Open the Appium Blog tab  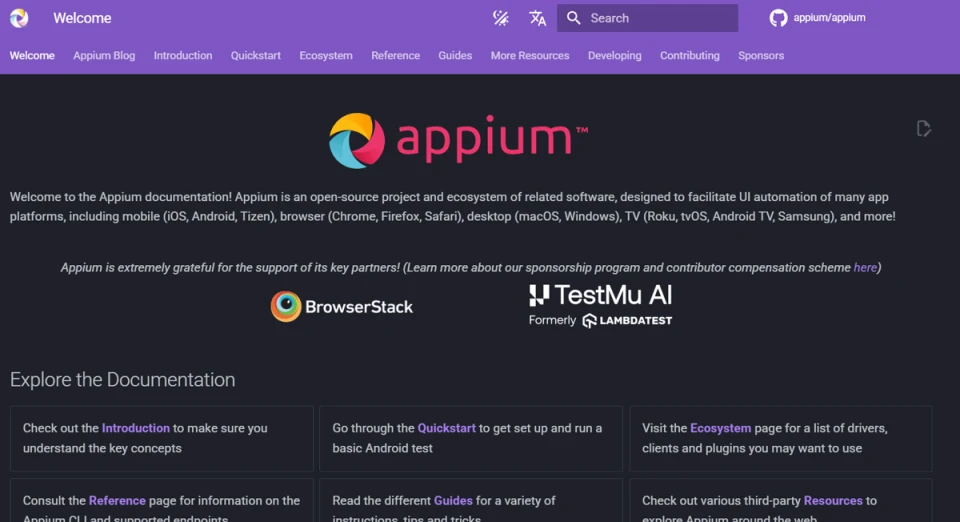104,56
